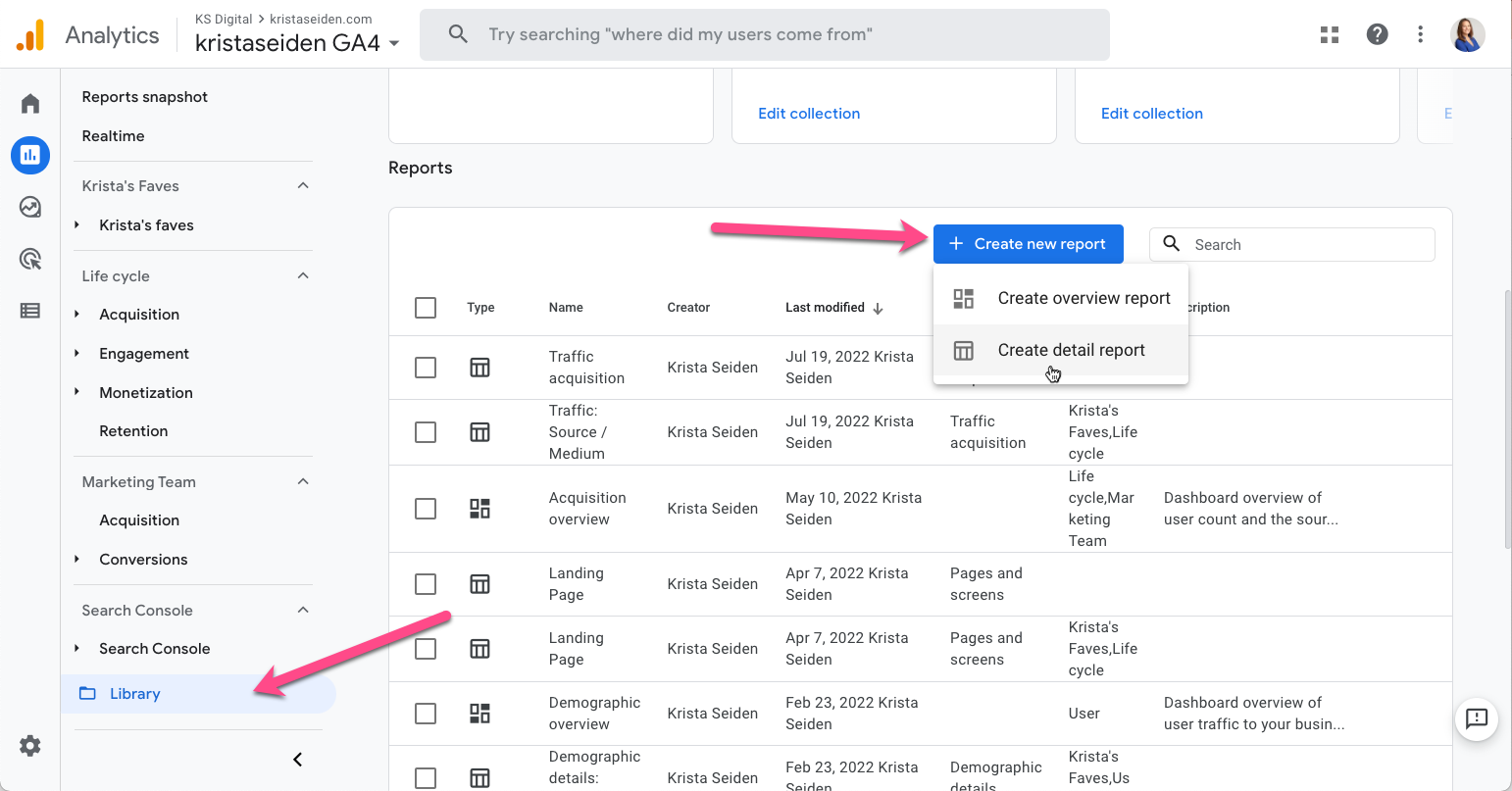Click the reports table Search field
1512x791 pixels.
[x=1292, y=245]
